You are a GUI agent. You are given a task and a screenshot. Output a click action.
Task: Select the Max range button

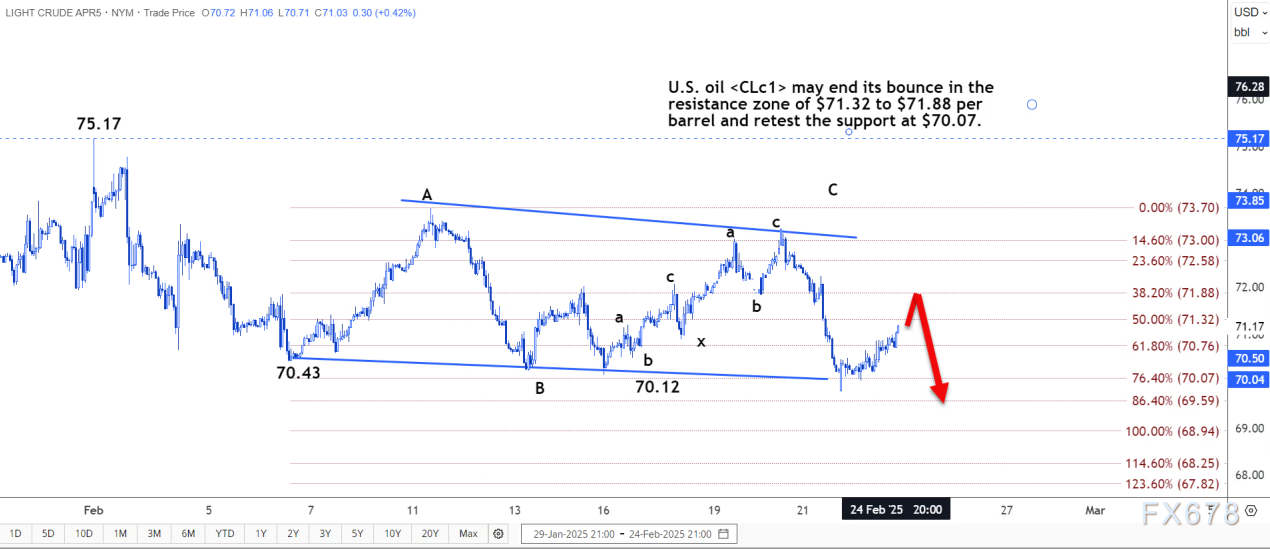point(468,533)
